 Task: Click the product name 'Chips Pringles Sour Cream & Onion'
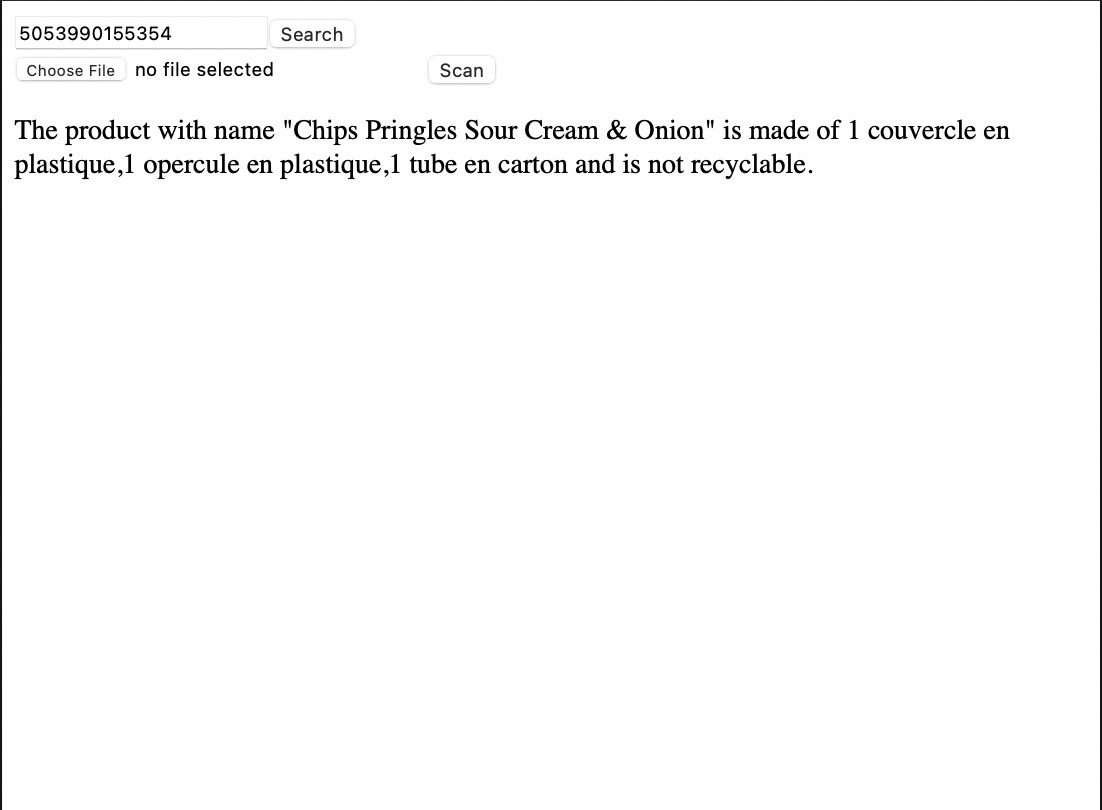498,130
